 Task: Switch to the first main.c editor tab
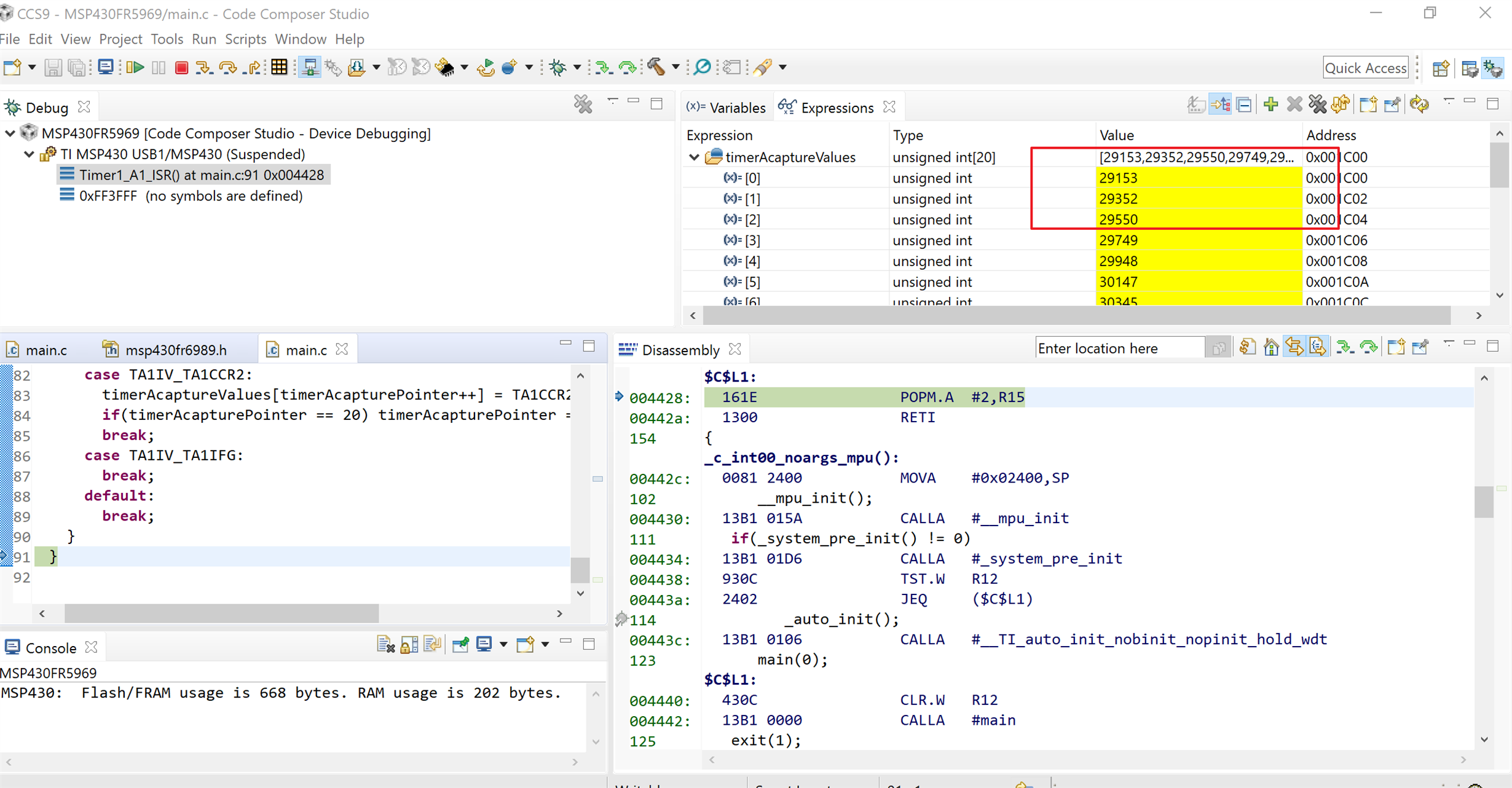(37, 350)
